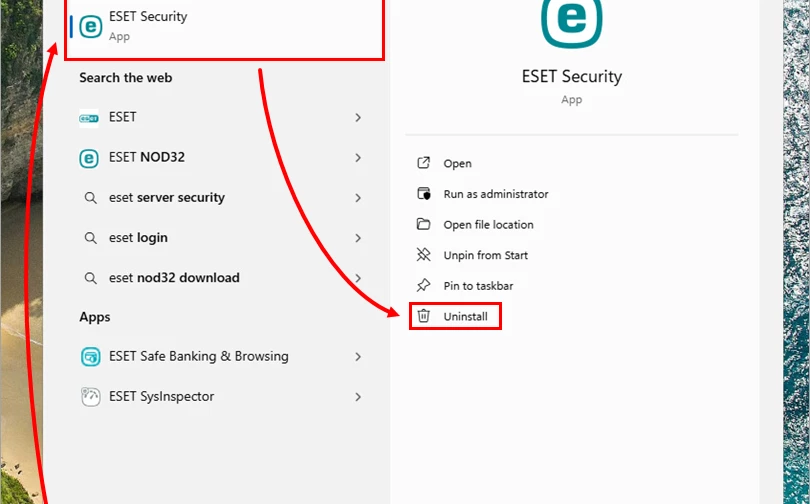Screen dimensions: 810x504
Task: Select Open in the app actions
Action: pos(457,164)
